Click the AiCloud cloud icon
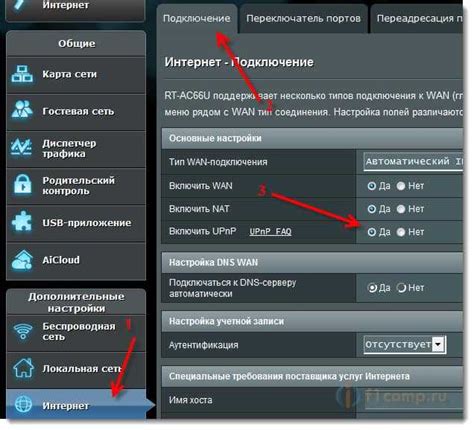Screen dimensions: 474x430 (x=22, y=260)
